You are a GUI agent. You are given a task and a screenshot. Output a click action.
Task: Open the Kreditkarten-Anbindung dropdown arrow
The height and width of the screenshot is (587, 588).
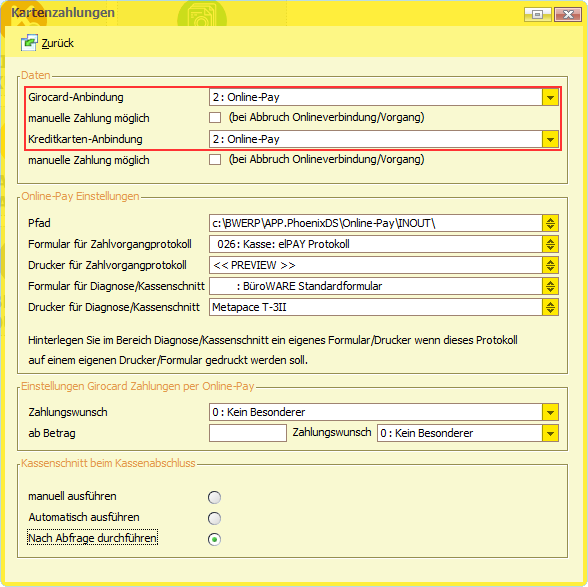tap(550, 140)
